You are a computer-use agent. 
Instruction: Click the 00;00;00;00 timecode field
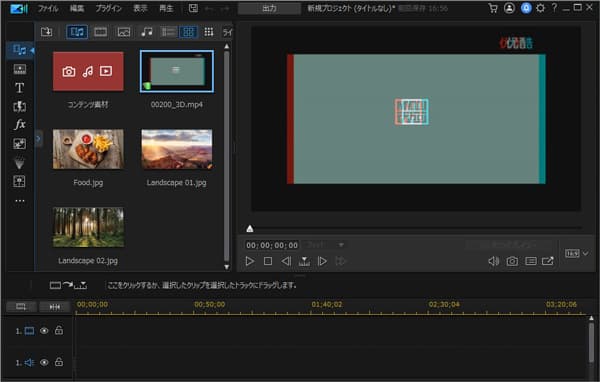pos(272,245)
